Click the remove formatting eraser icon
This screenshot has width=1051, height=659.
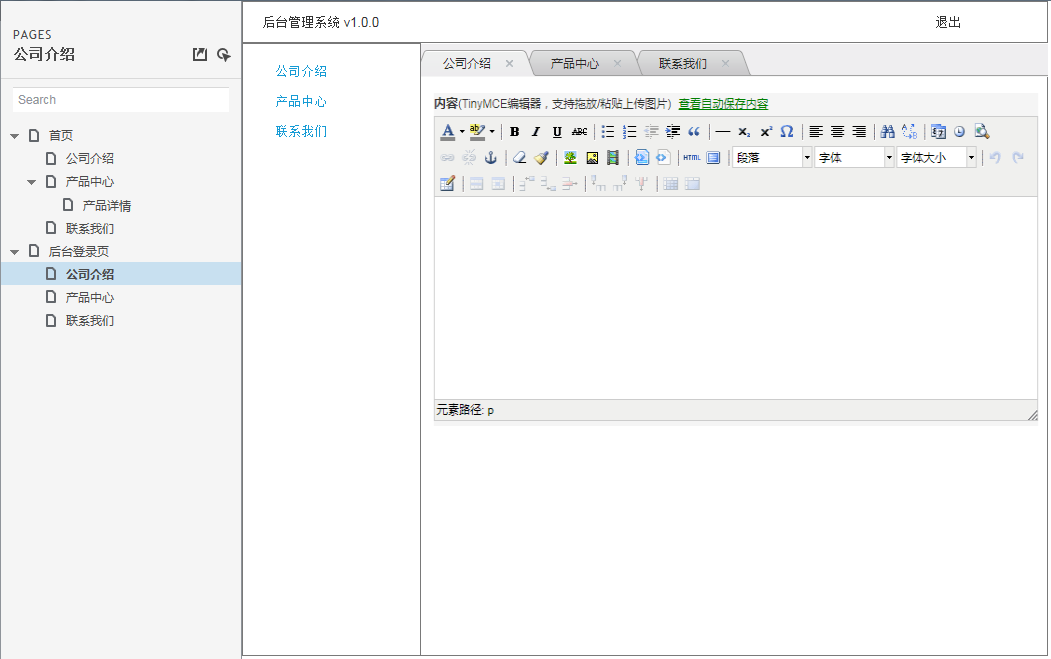click(x=519, y=158)
